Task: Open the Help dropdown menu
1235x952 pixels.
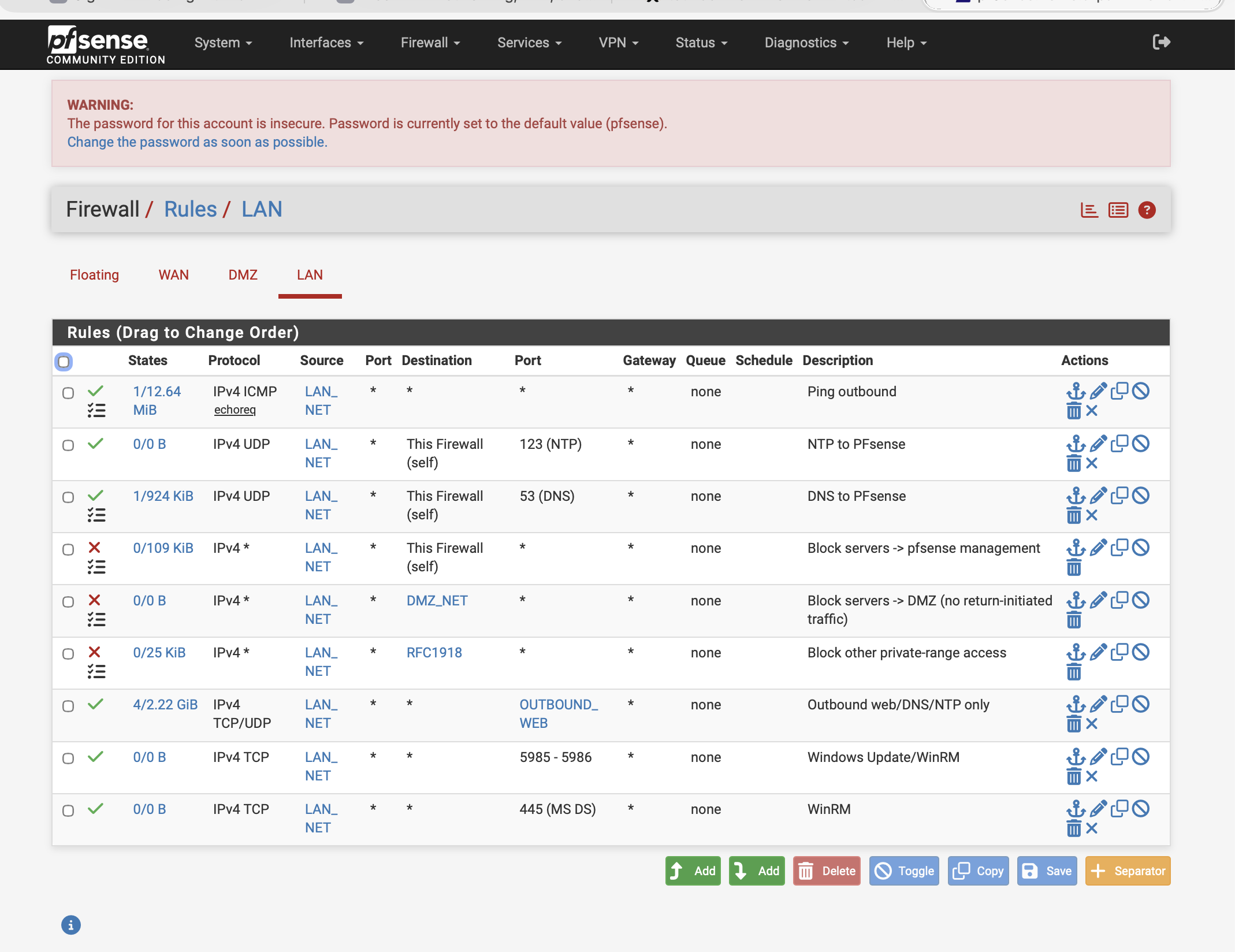Action: coord(906,43)
